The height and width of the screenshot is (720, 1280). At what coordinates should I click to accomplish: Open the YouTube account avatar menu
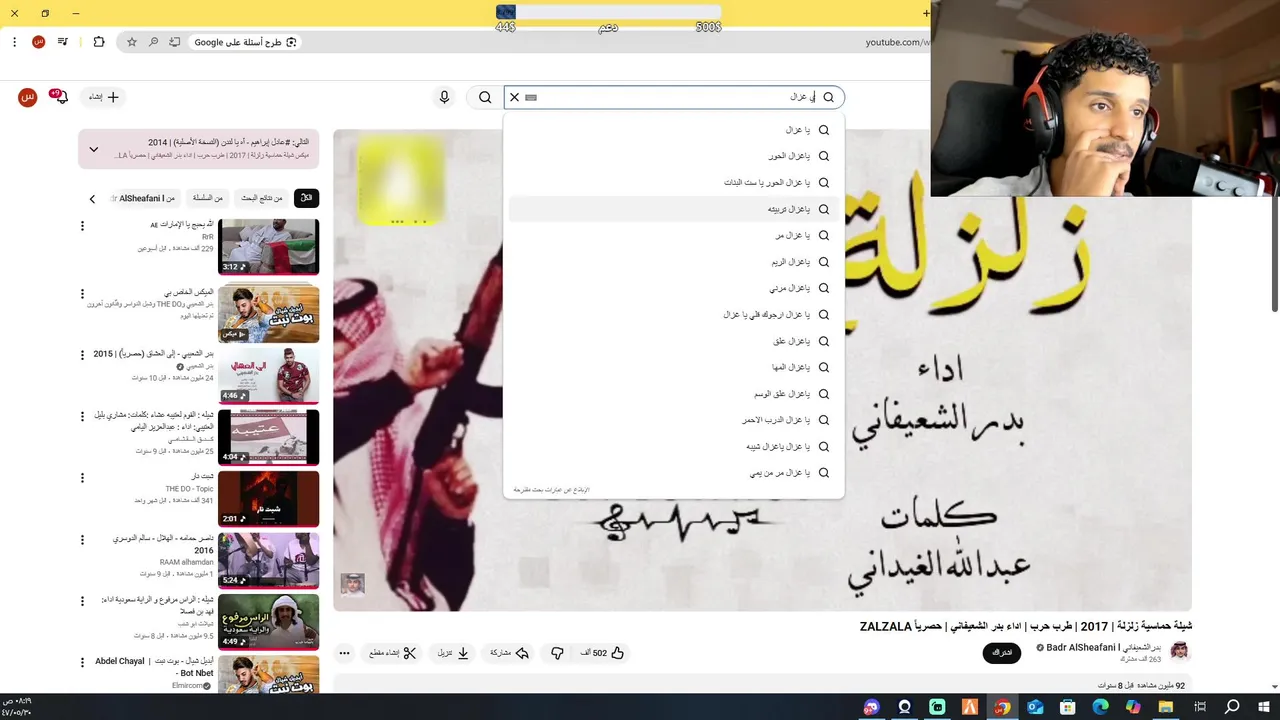click(27, 97)
